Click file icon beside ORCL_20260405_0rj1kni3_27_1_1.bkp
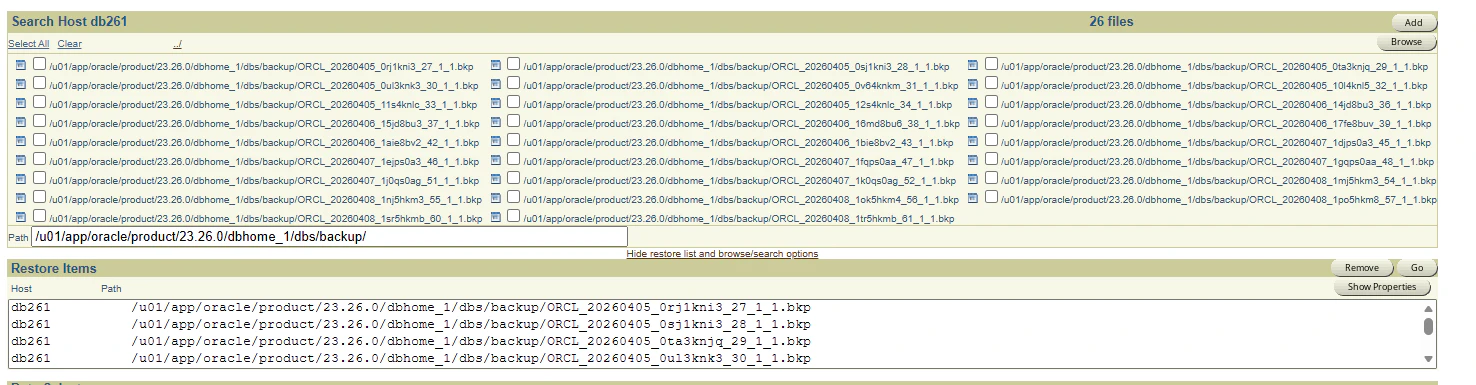 click(x=21, y=65)
